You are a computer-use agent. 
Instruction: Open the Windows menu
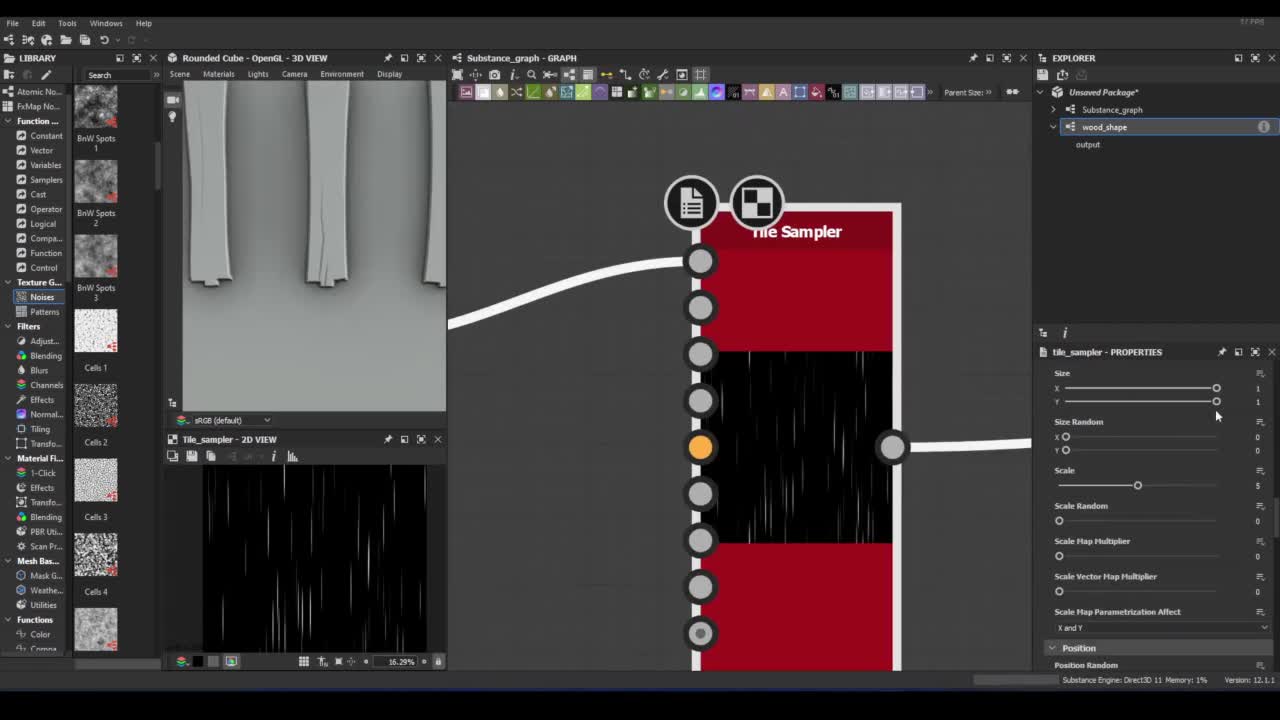tap(105, 23)
